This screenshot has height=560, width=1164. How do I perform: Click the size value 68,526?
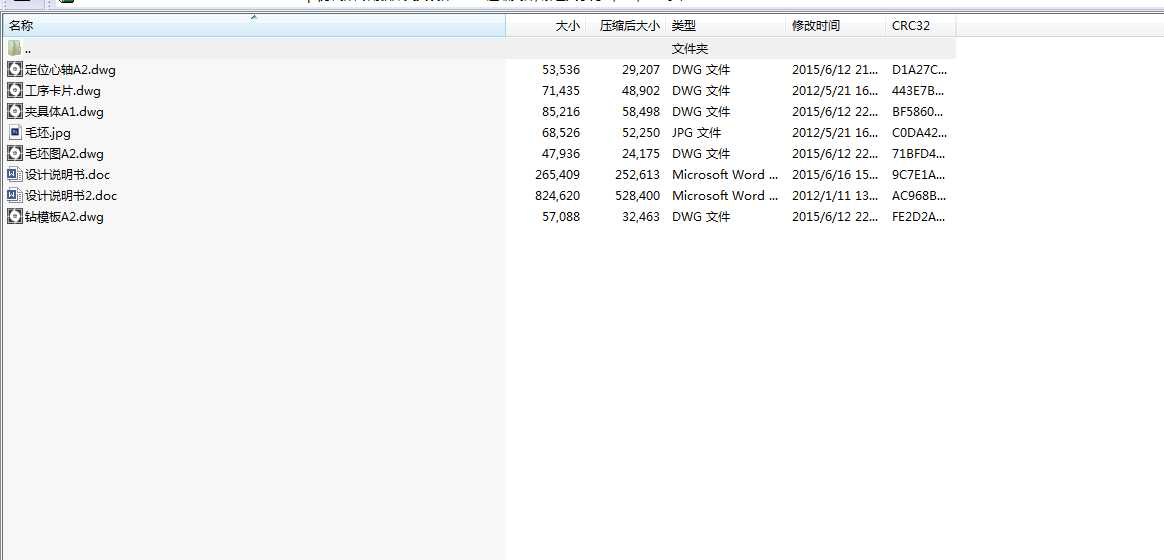point(561,133)
